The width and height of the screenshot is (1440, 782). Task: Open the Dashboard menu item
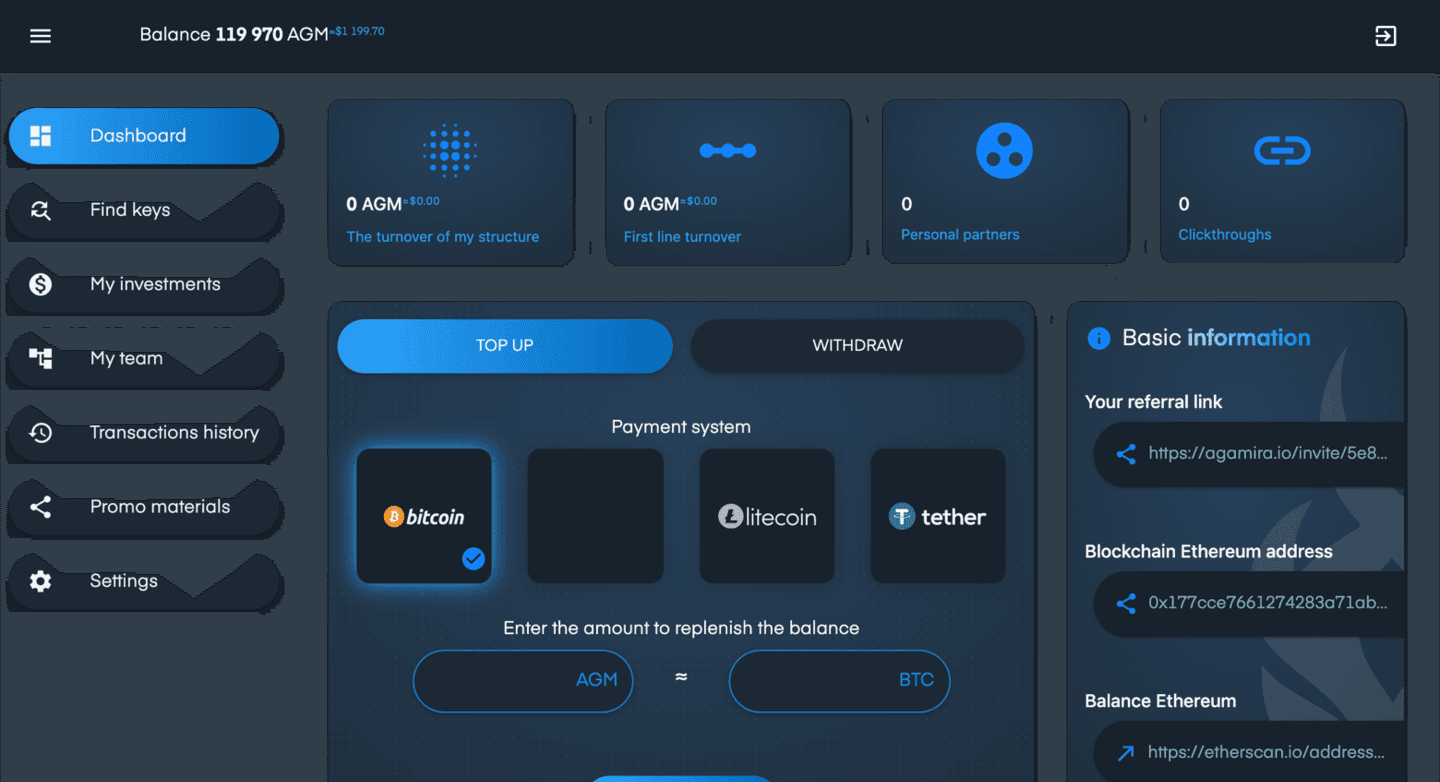pos(144,136)
